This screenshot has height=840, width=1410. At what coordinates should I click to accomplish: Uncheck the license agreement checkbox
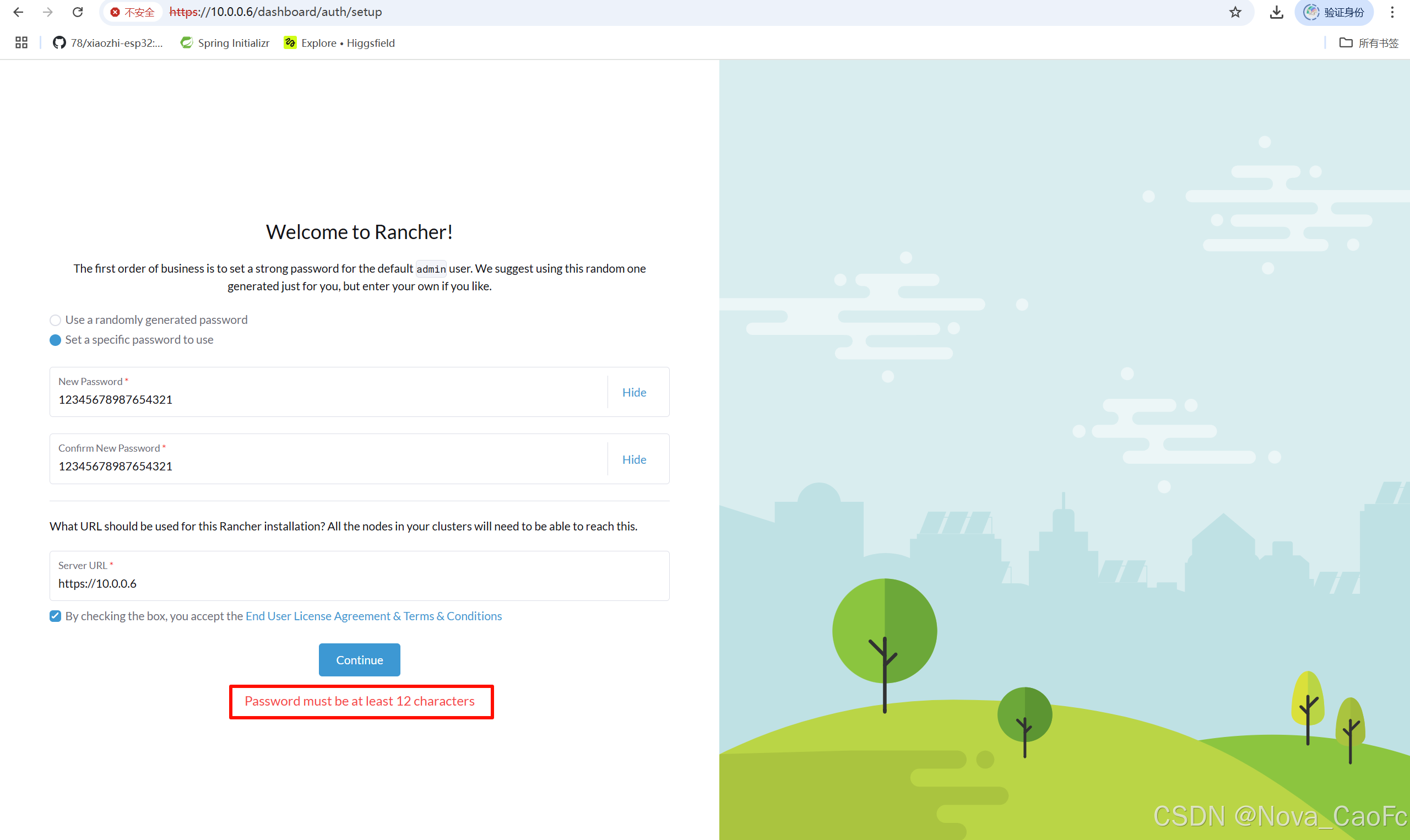click(x=55, y=616)
